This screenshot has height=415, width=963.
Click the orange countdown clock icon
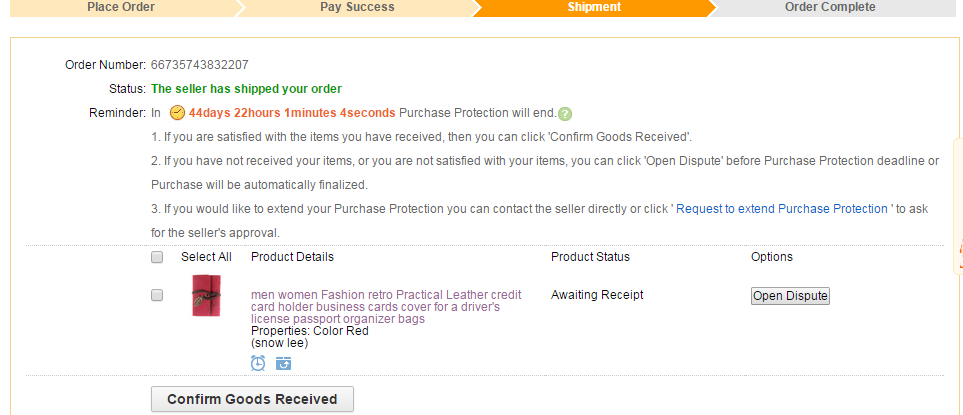(x=177, y=113)
